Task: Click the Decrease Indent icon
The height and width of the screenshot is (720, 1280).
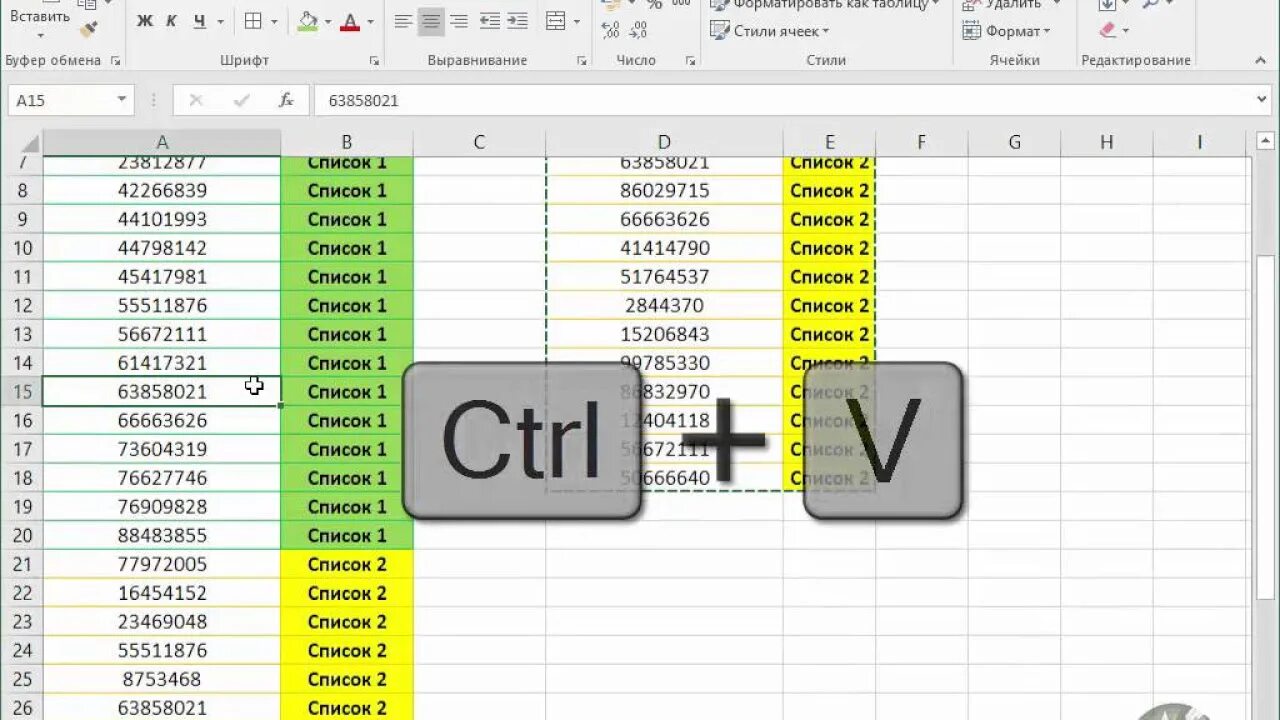Action: click(490, 21)
